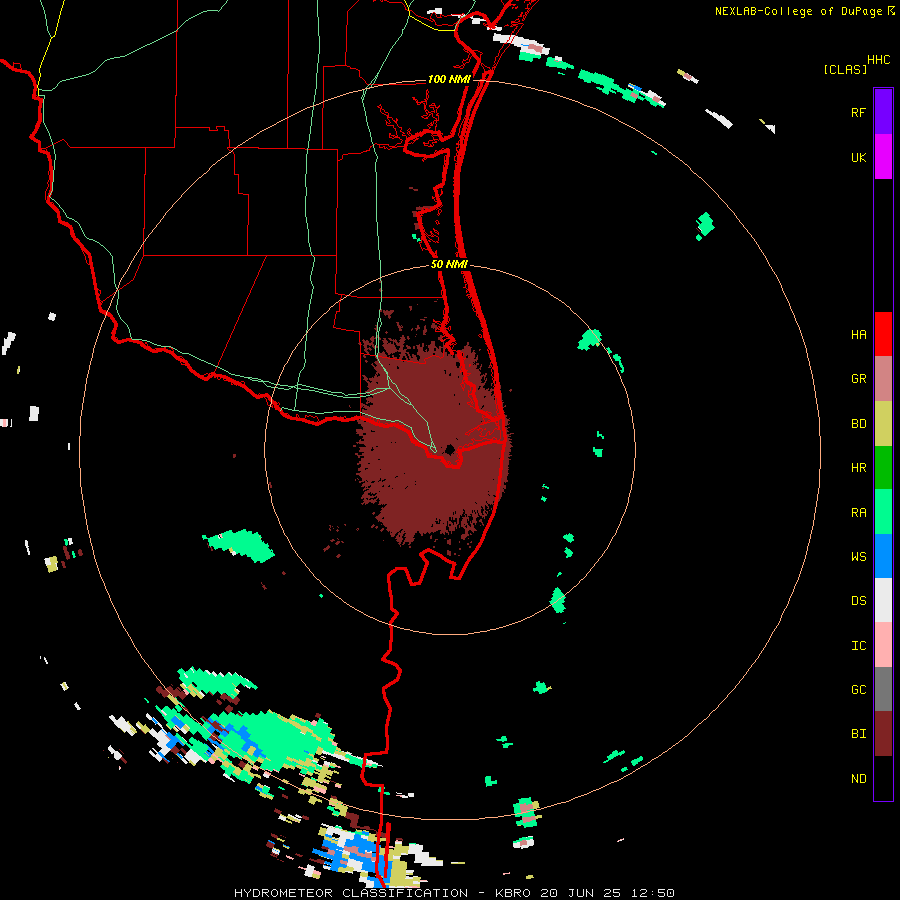
Task: Click the BI brown legend swatch
Action: click(x=883, y=734)
